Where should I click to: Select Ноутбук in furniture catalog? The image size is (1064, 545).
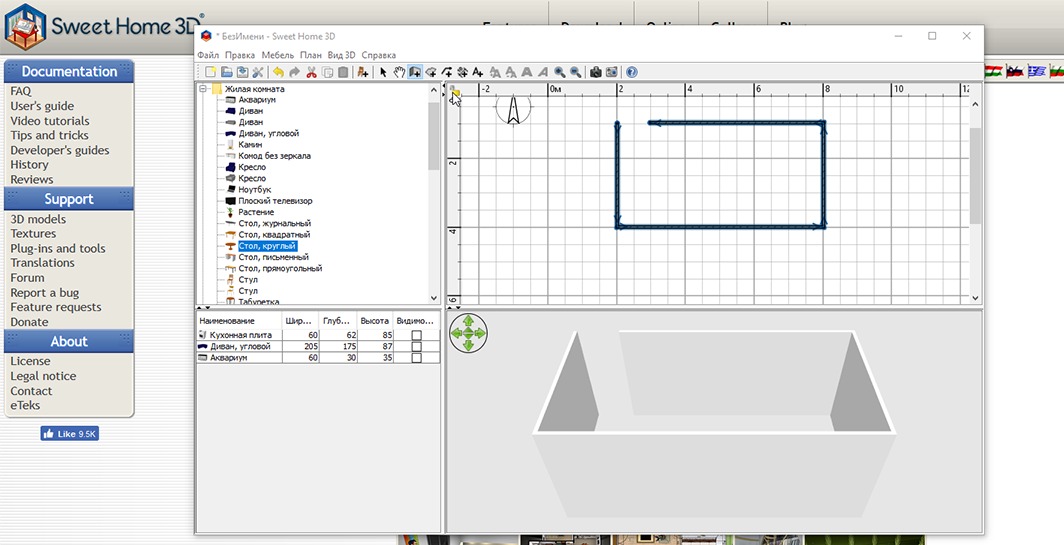[254, 189]
